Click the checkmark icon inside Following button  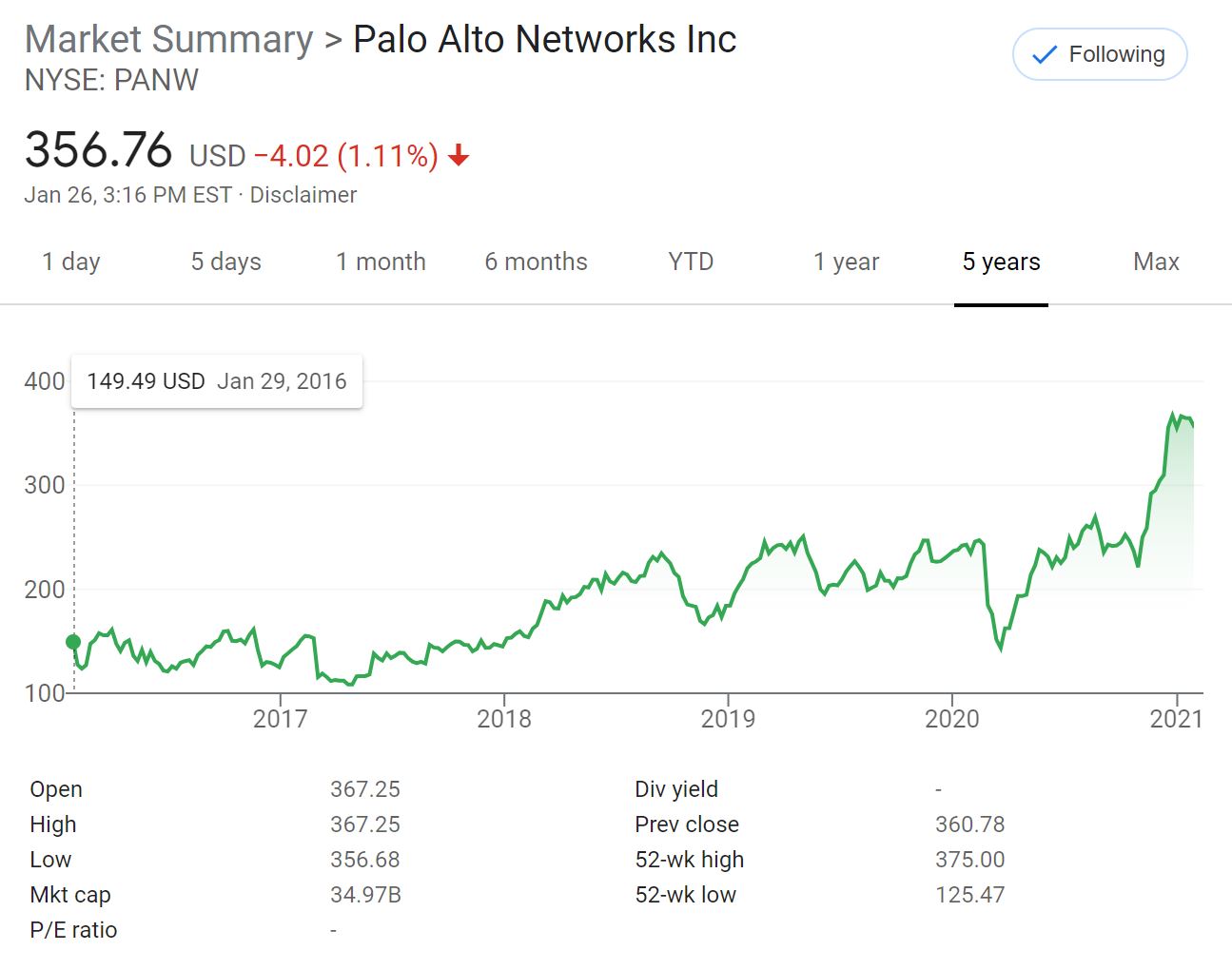click(1044, 54)
